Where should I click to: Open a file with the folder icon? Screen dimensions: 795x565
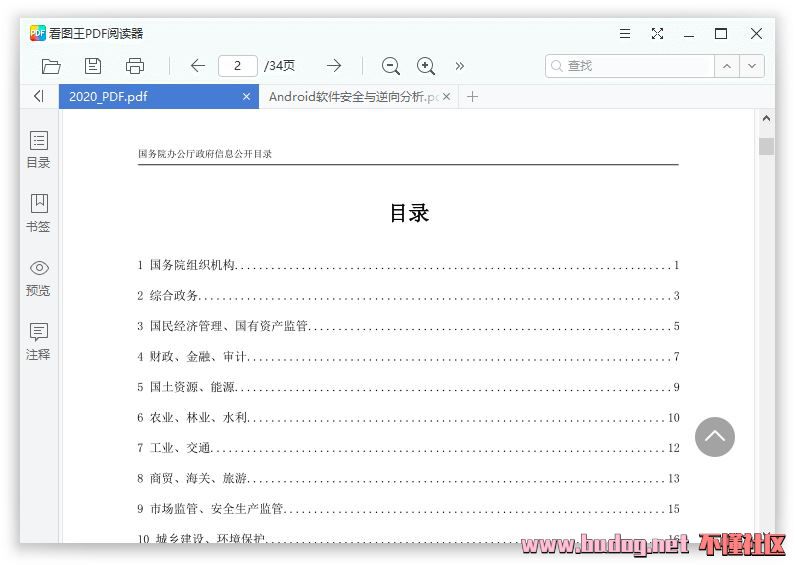pyautogui.click(x=51, y=66)
